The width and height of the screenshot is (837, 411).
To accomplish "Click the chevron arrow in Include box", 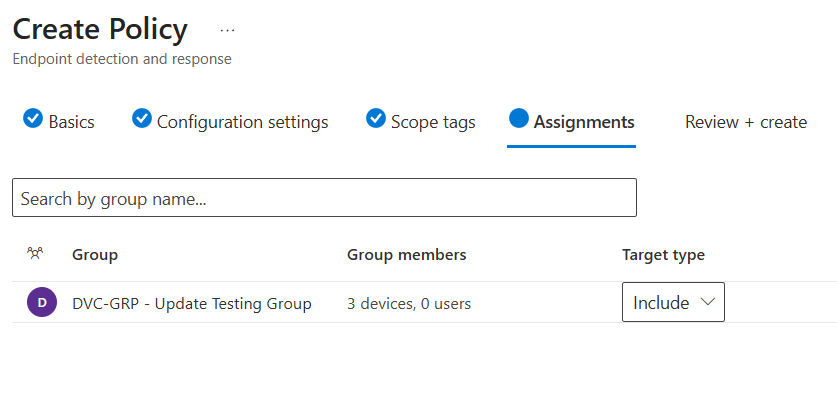I will pyautogui.click(x=707, y=302).
